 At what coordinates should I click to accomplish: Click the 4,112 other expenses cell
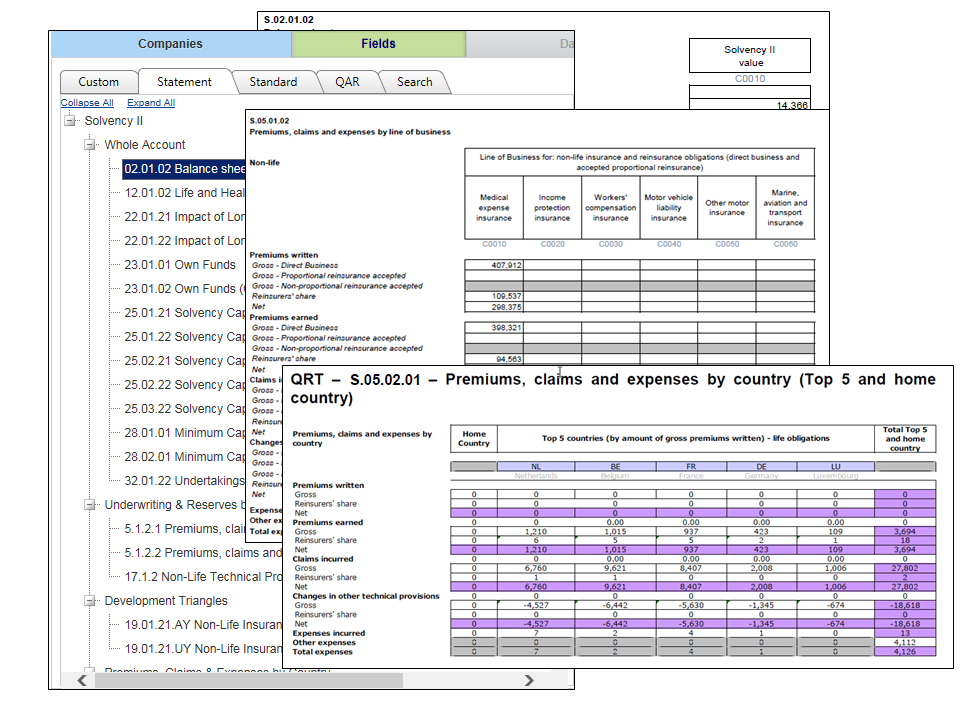905,642
